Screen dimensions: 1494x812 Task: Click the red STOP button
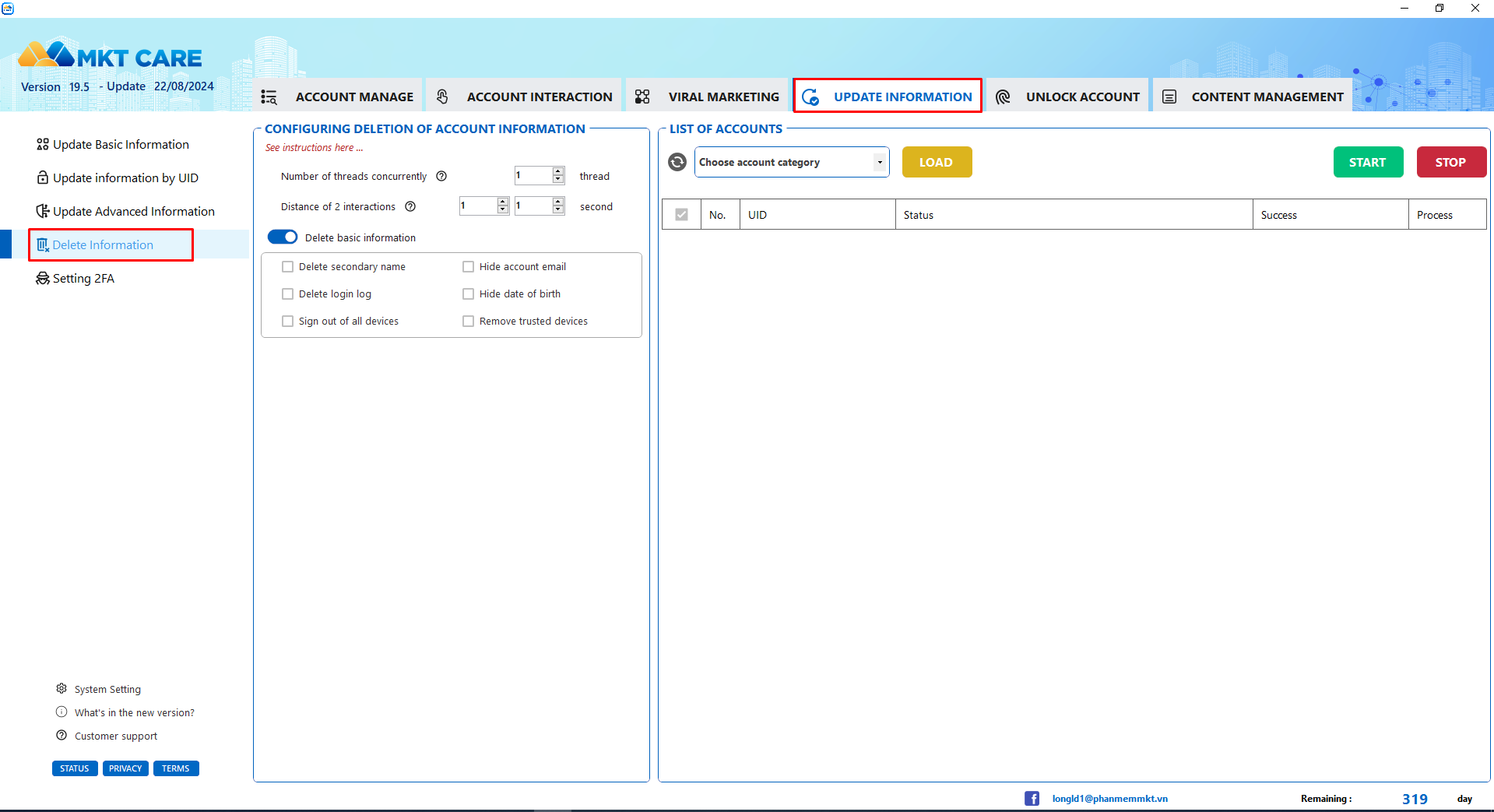pyautogui.click(x=1450, y=162)
